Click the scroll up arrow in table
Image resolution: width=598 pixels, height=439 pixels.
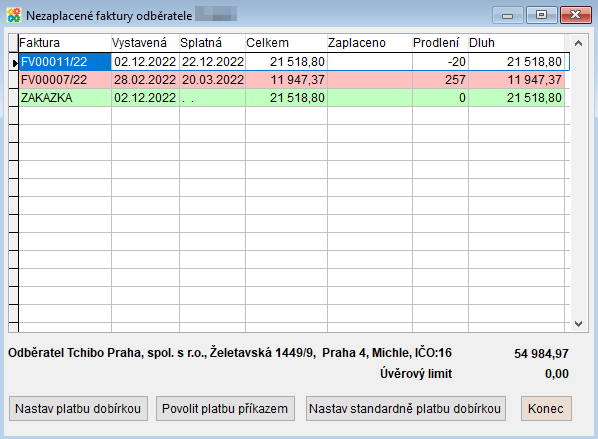[x=578, y=43]
